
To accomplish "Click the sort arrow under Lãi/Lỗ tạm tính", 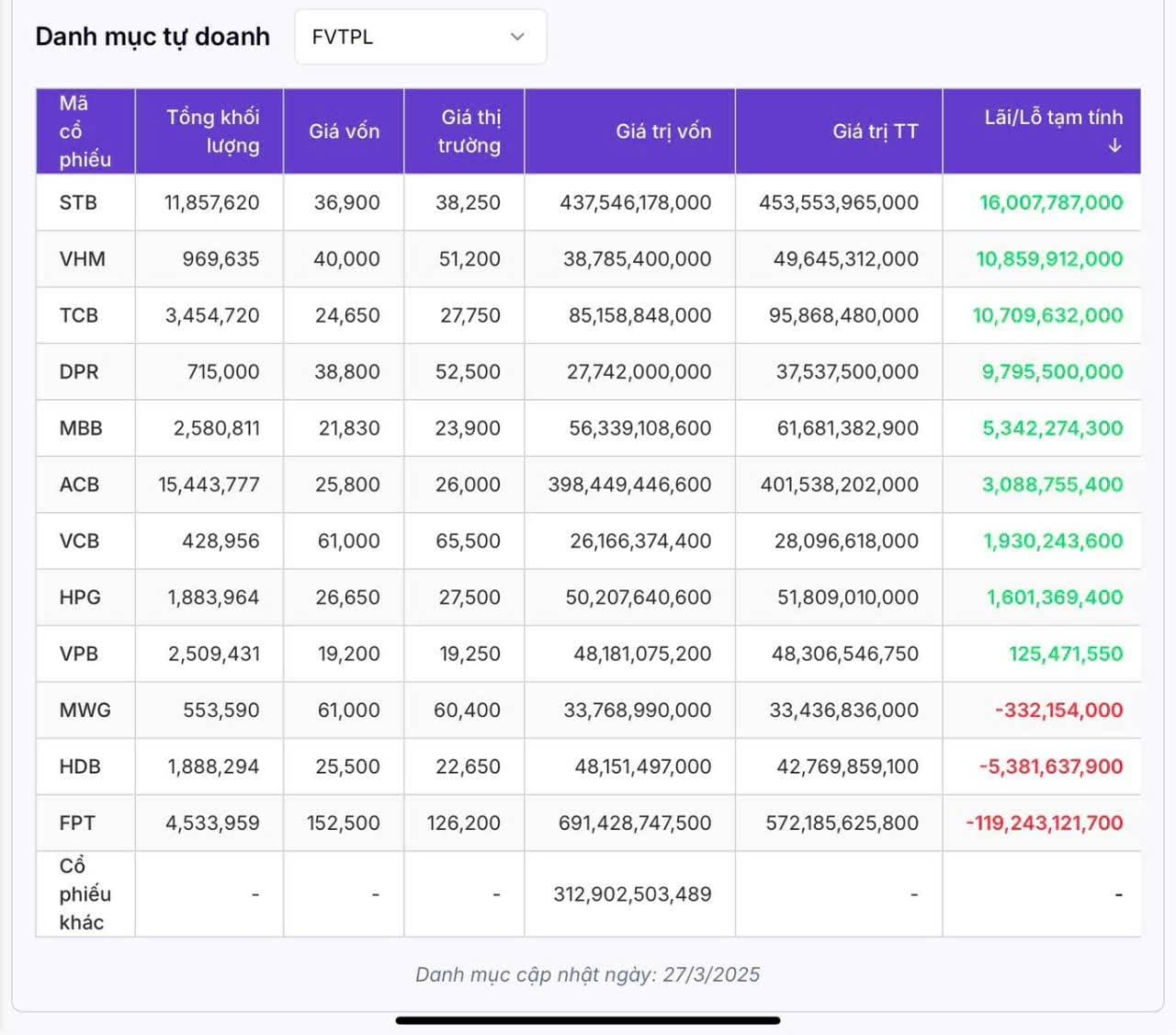I will click(x=1114, y=146).
